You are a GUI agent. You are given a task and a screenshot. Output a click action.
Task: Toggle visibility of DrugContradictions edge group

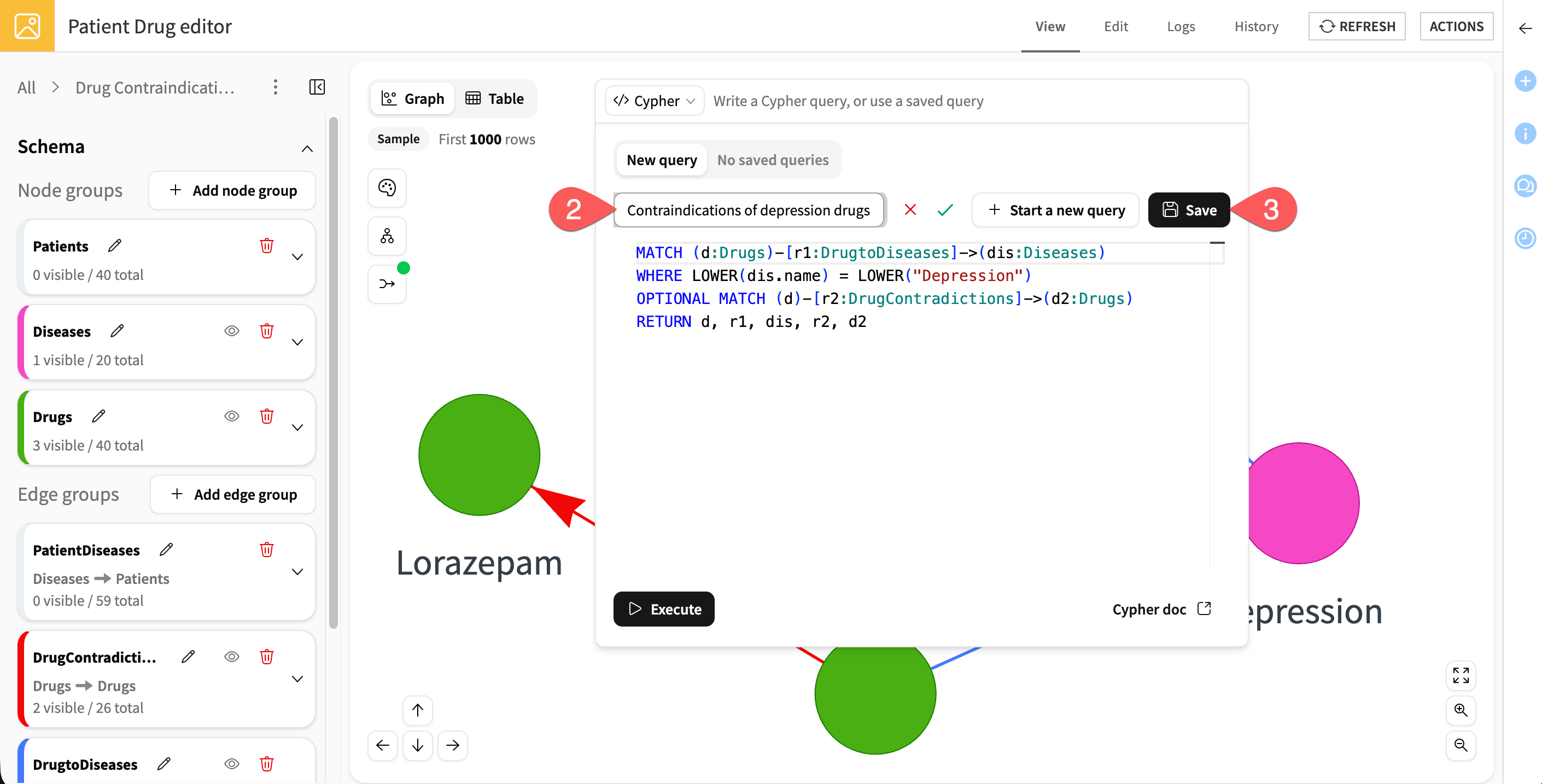coord(232,657)
